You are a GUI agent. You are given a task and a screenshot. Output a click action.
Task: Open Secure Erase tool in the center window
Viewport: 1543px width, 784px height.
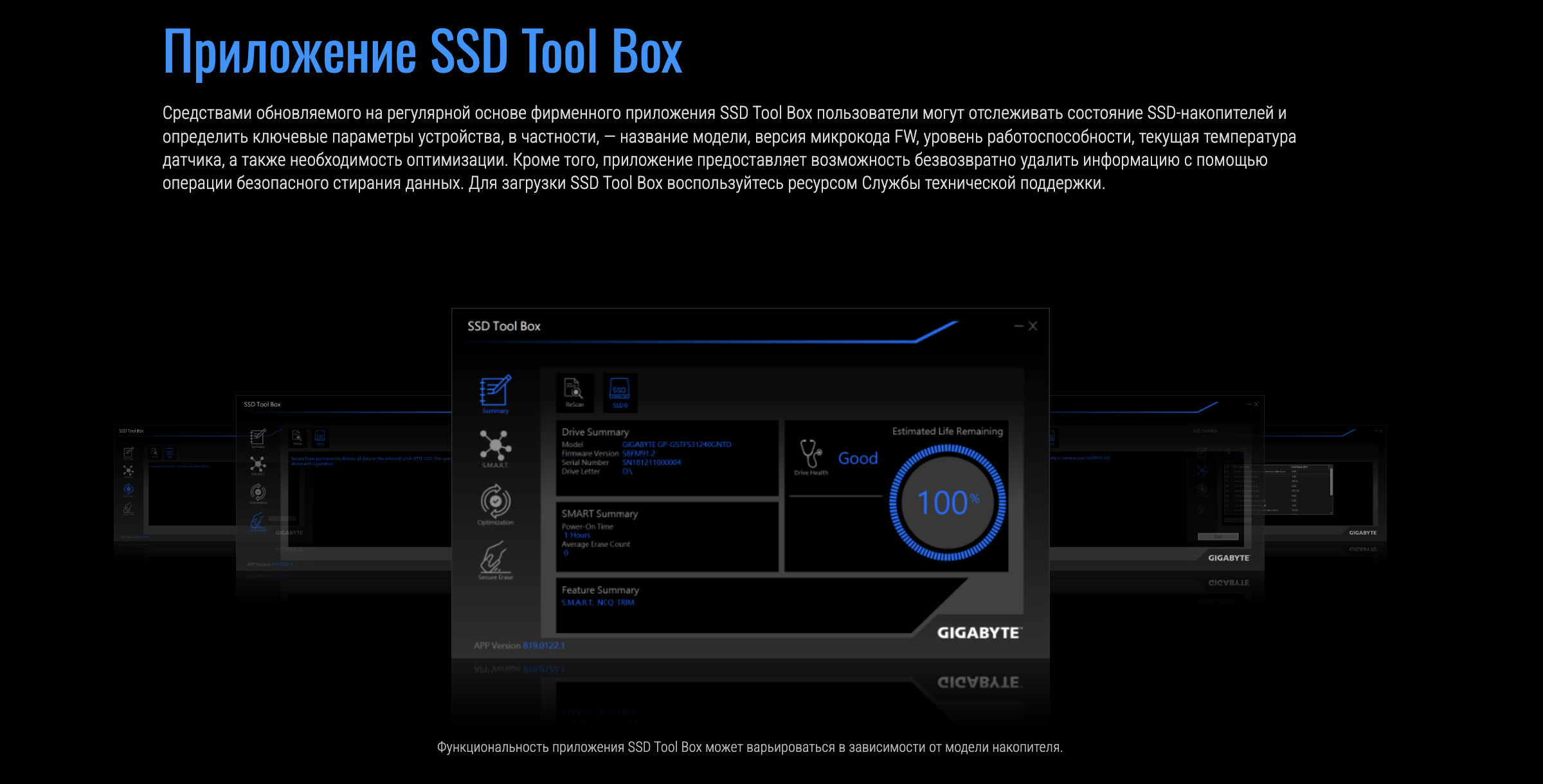click(495, 558)
